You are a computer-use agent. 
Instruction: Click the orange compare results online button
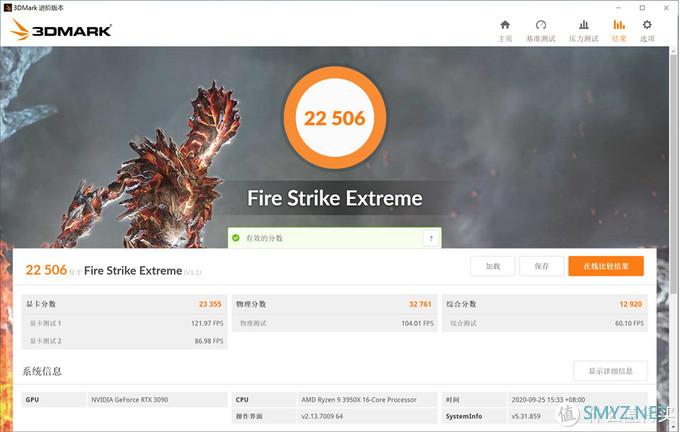pos(606,266)
